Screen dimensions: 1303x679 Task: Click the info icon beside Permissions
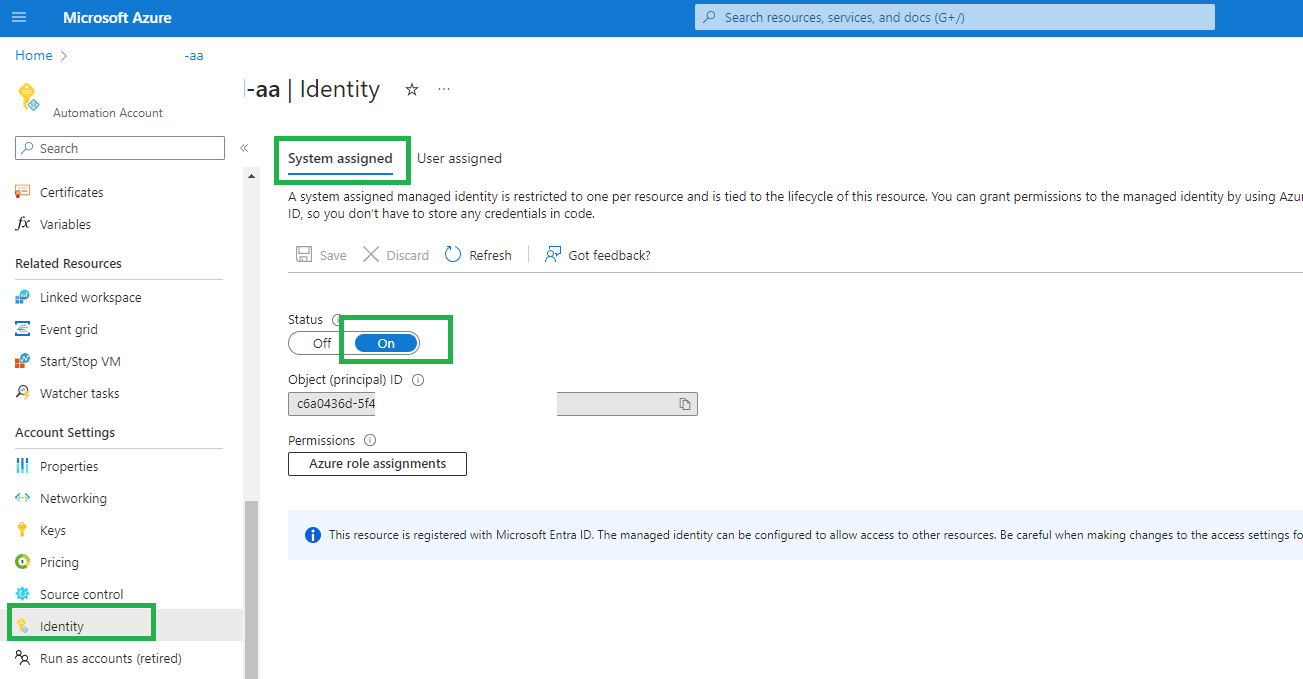pos(370,440)
